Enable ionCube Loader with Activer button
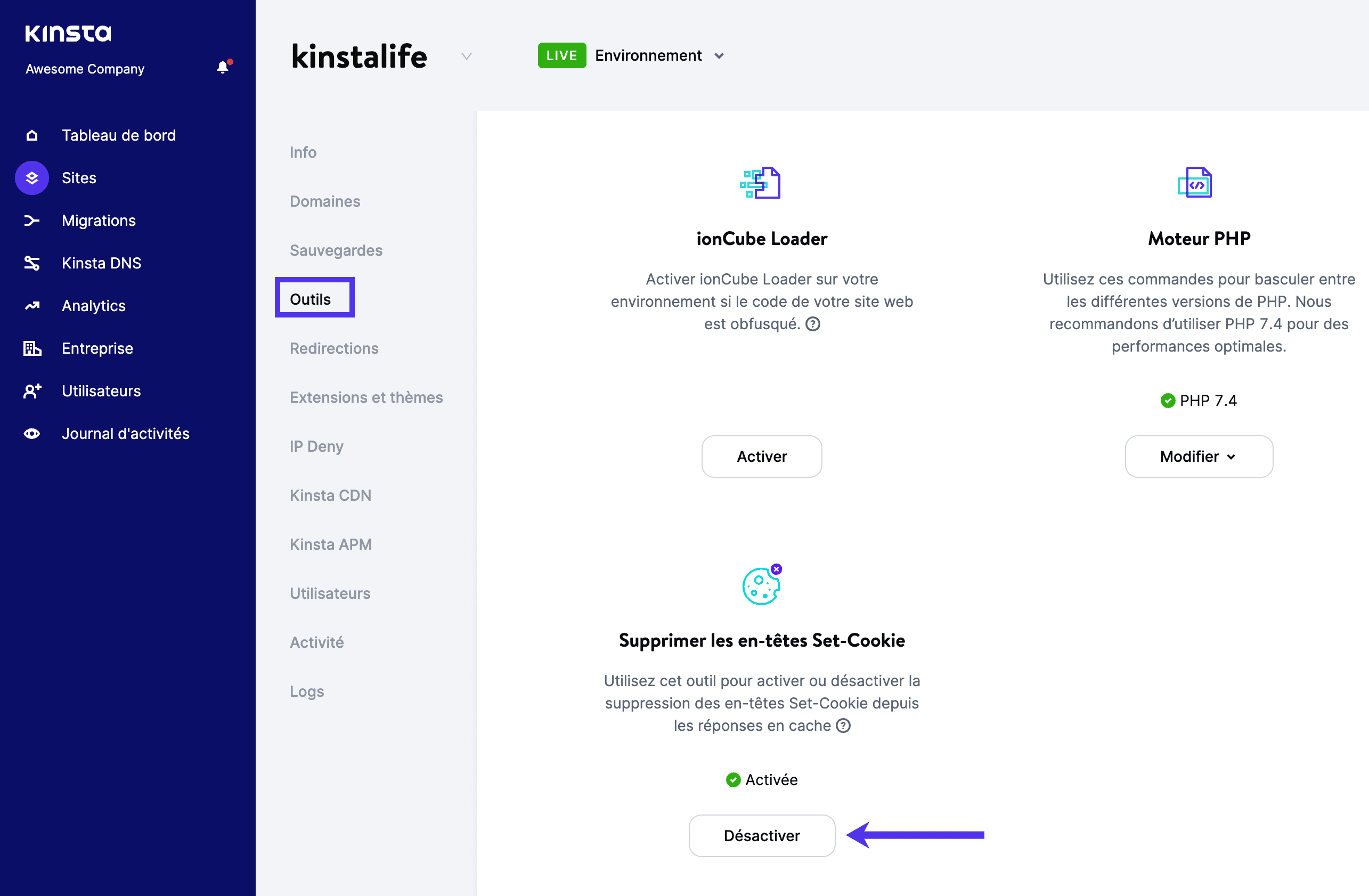Image resolution: width=1369 pixels, height=896 pixels. [761, 456]
